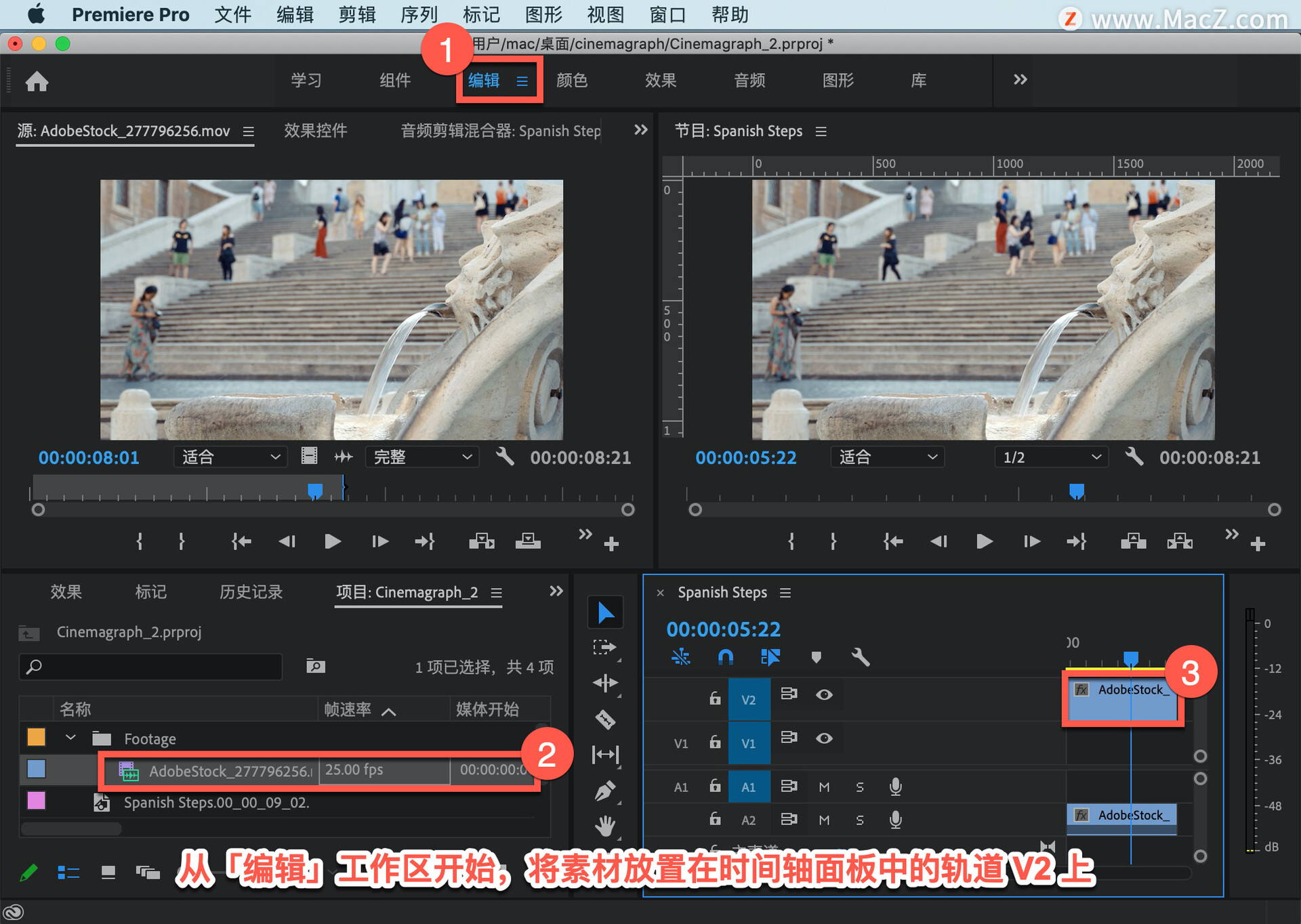Image resolution: width=1301 pixels, height=924 pixels.
Task: Open the 窗口 menu
Action: tap(667, 14)
